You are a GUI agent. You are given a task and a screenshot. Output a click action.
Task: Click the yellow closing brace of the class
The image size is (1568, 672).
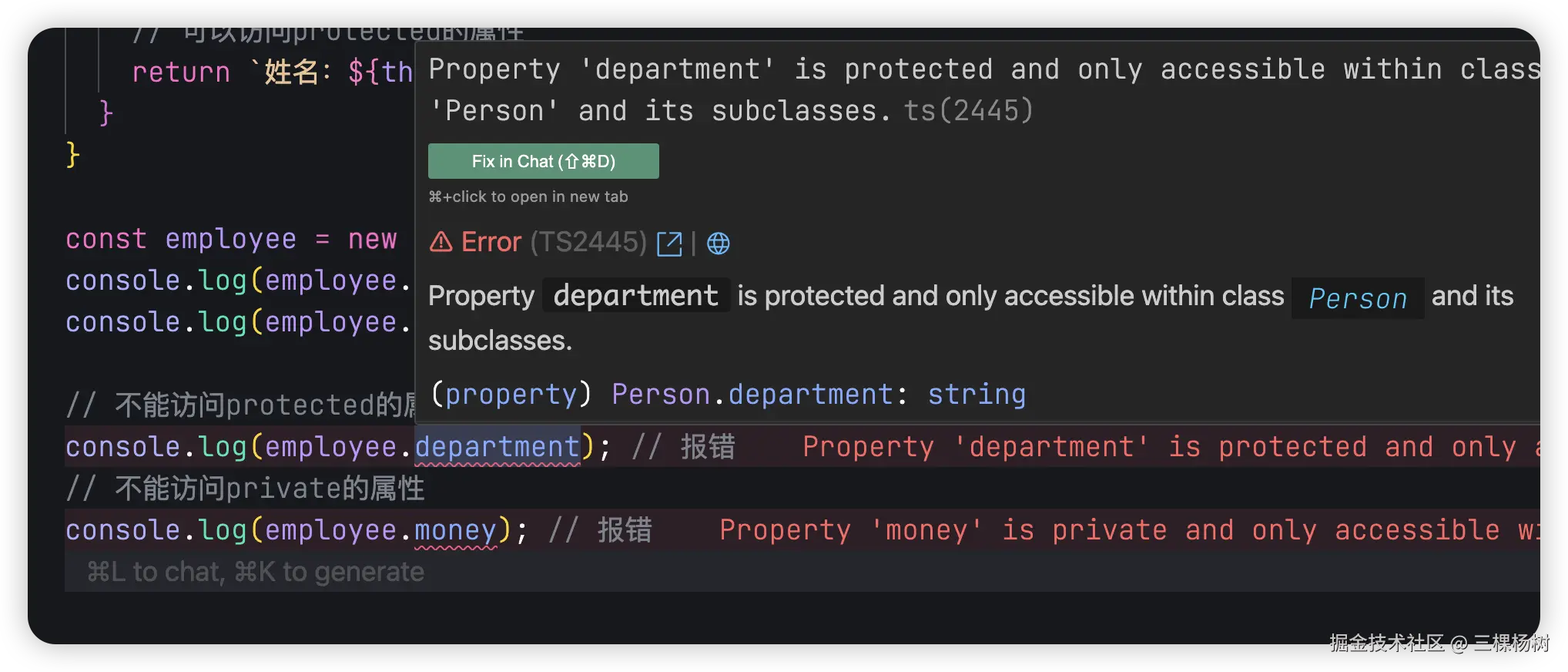(x=72, y=155)
